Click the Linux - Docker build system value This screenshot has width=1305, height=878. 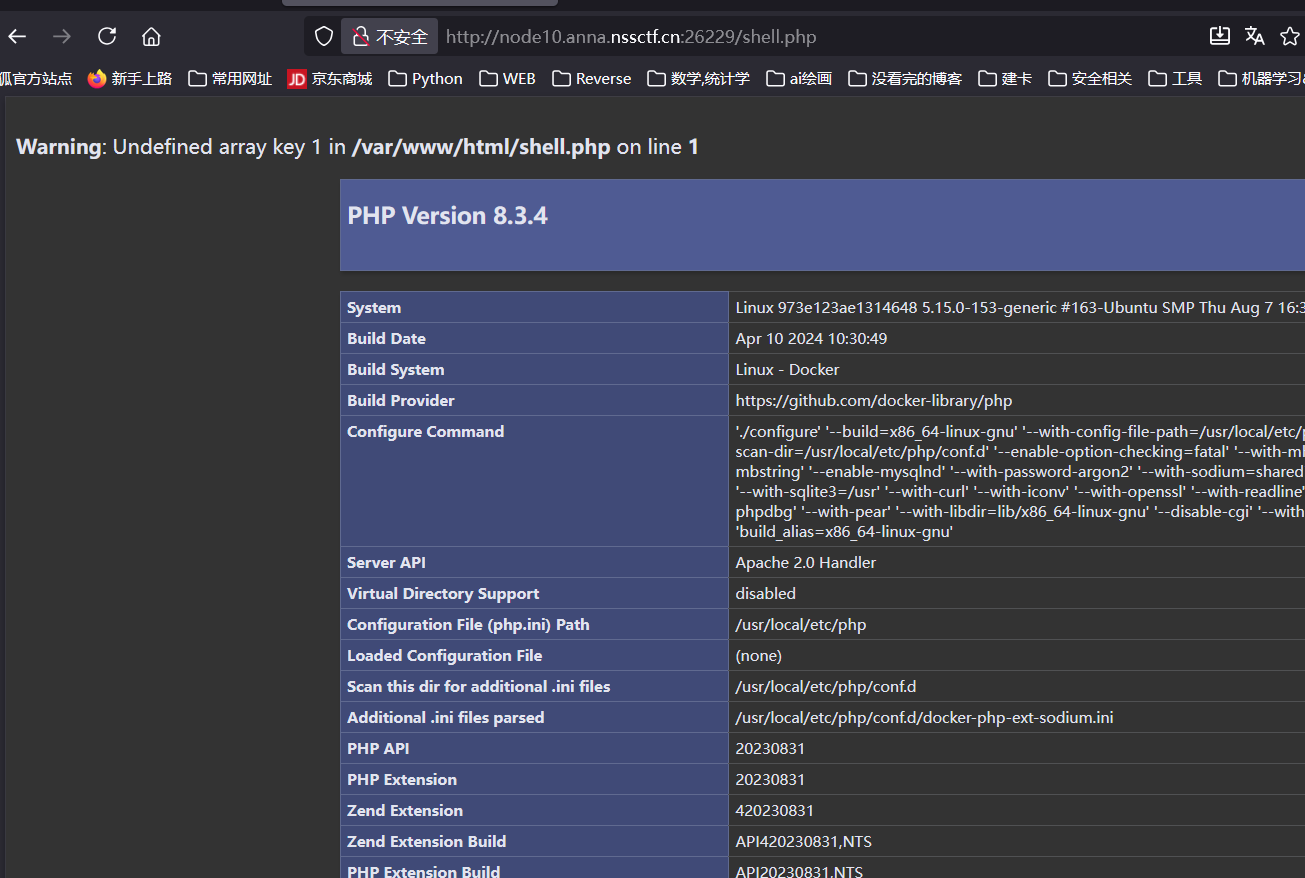click(787, 370)
